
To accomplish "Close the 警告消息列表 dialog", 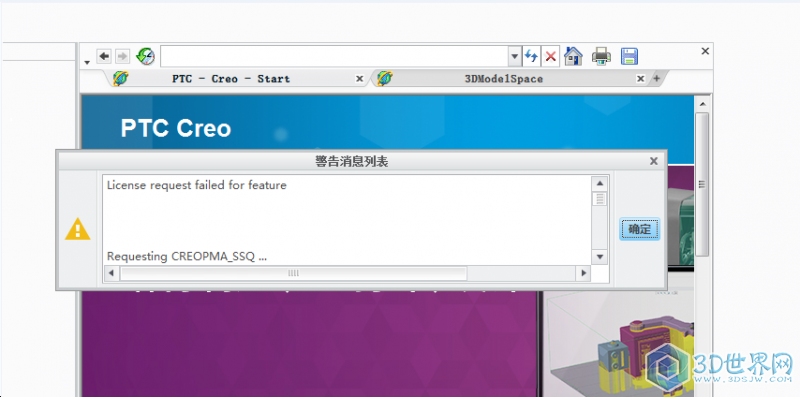I will click(x=654, y=161).
